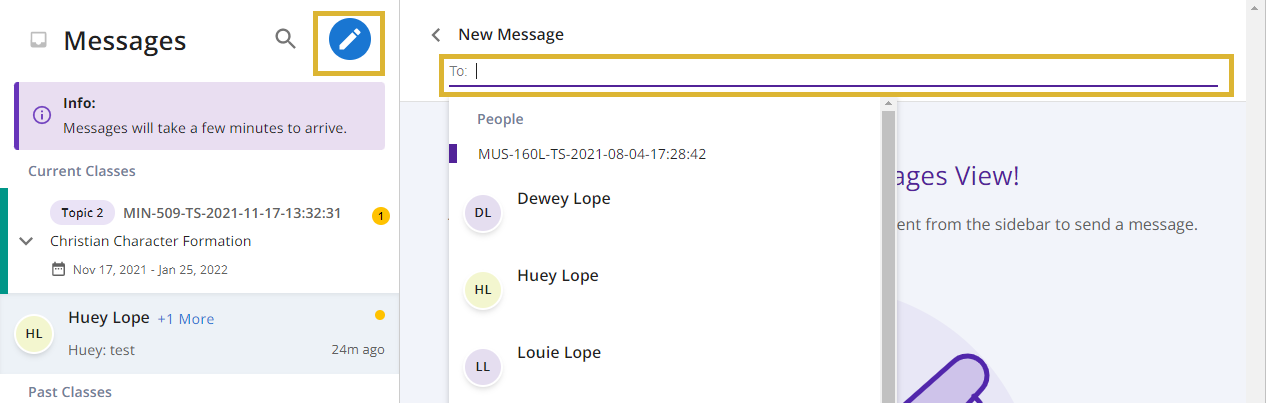Go back using arrow next to New Message
The height and width of the screenshot is (403, 1266).
point(436,35)
